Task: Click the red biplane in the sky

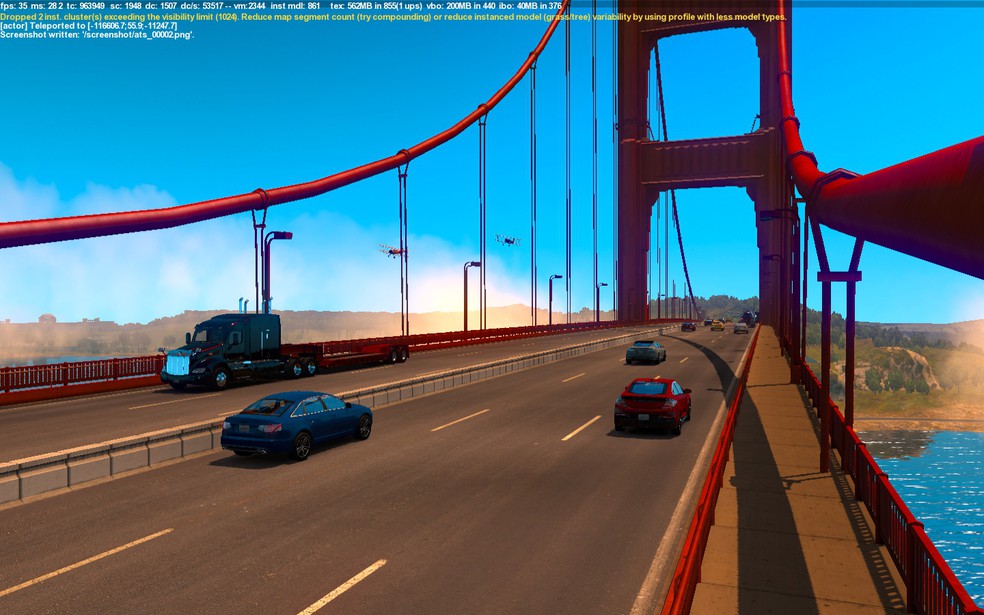Action: 392,251
